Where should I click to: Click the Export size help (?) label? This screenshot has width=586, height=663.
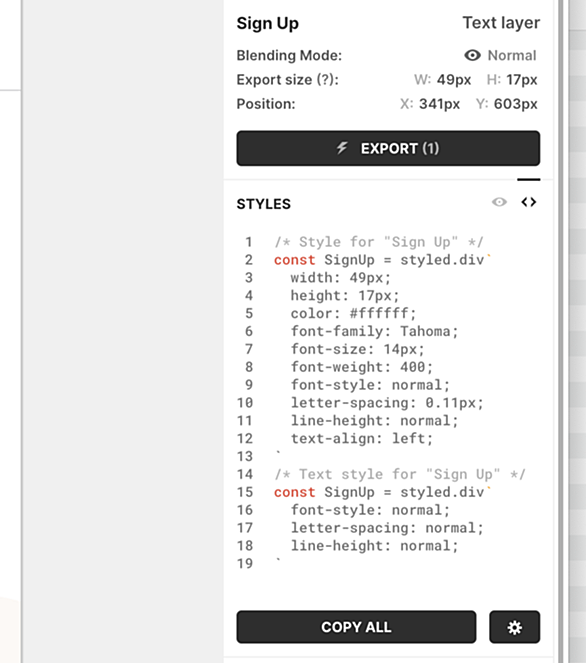coord(288,79)
